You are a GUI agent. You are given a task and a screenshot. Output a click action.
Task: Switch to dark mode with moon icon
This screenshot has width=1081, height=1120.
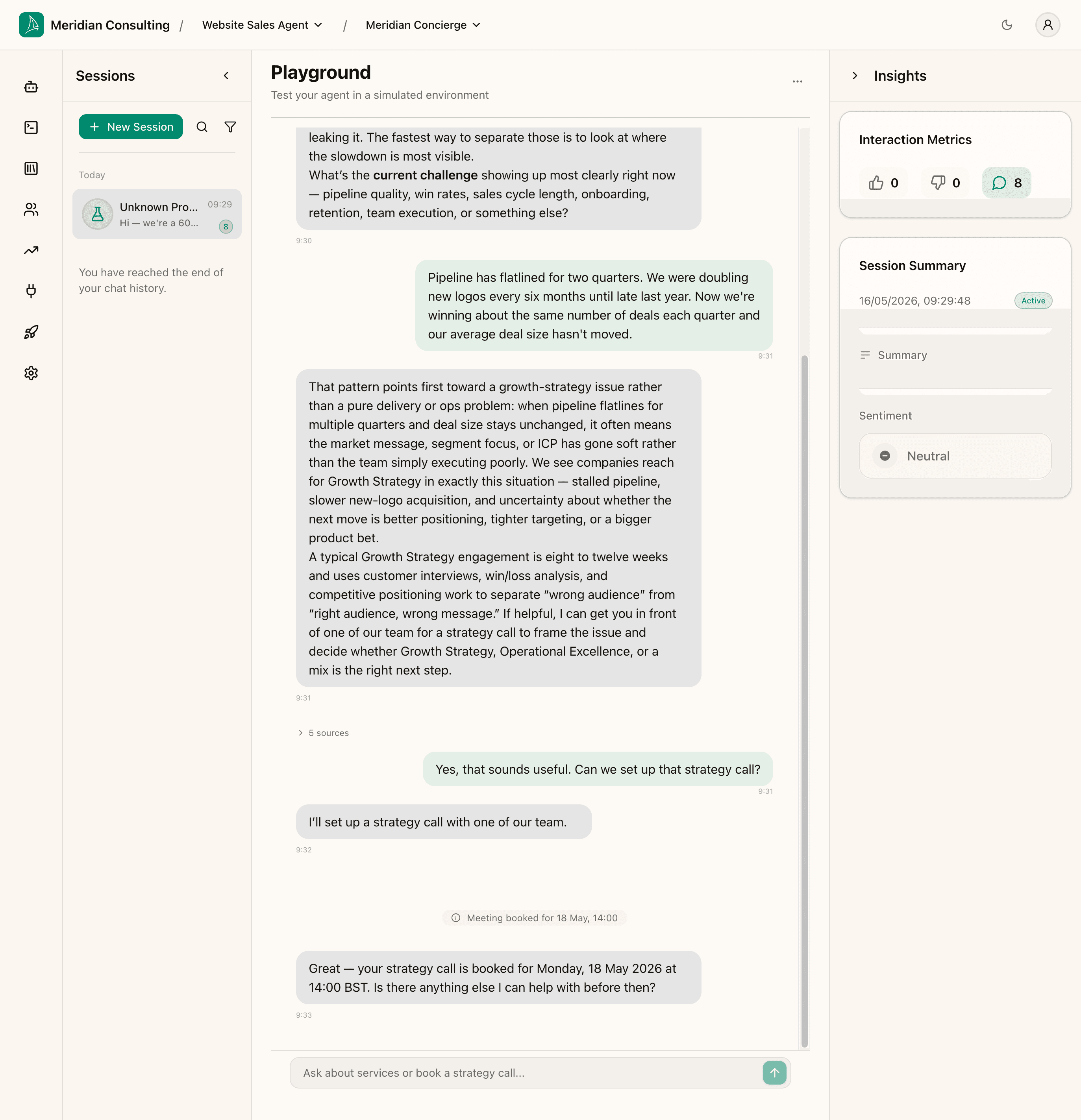click(1007, 24)
